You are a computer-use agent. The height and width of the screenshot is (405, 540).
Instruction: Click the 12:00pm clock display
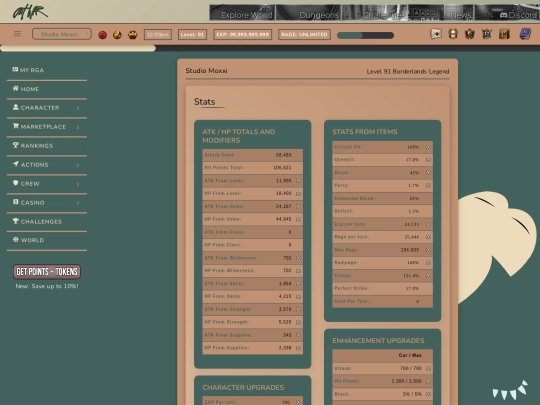(x=158, y=34)
